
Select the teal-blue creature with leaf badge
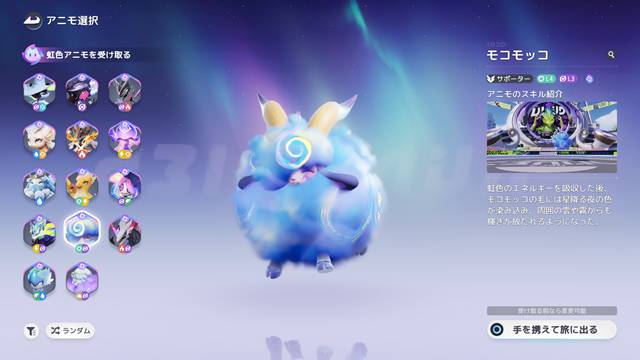[x=39, y=281]
